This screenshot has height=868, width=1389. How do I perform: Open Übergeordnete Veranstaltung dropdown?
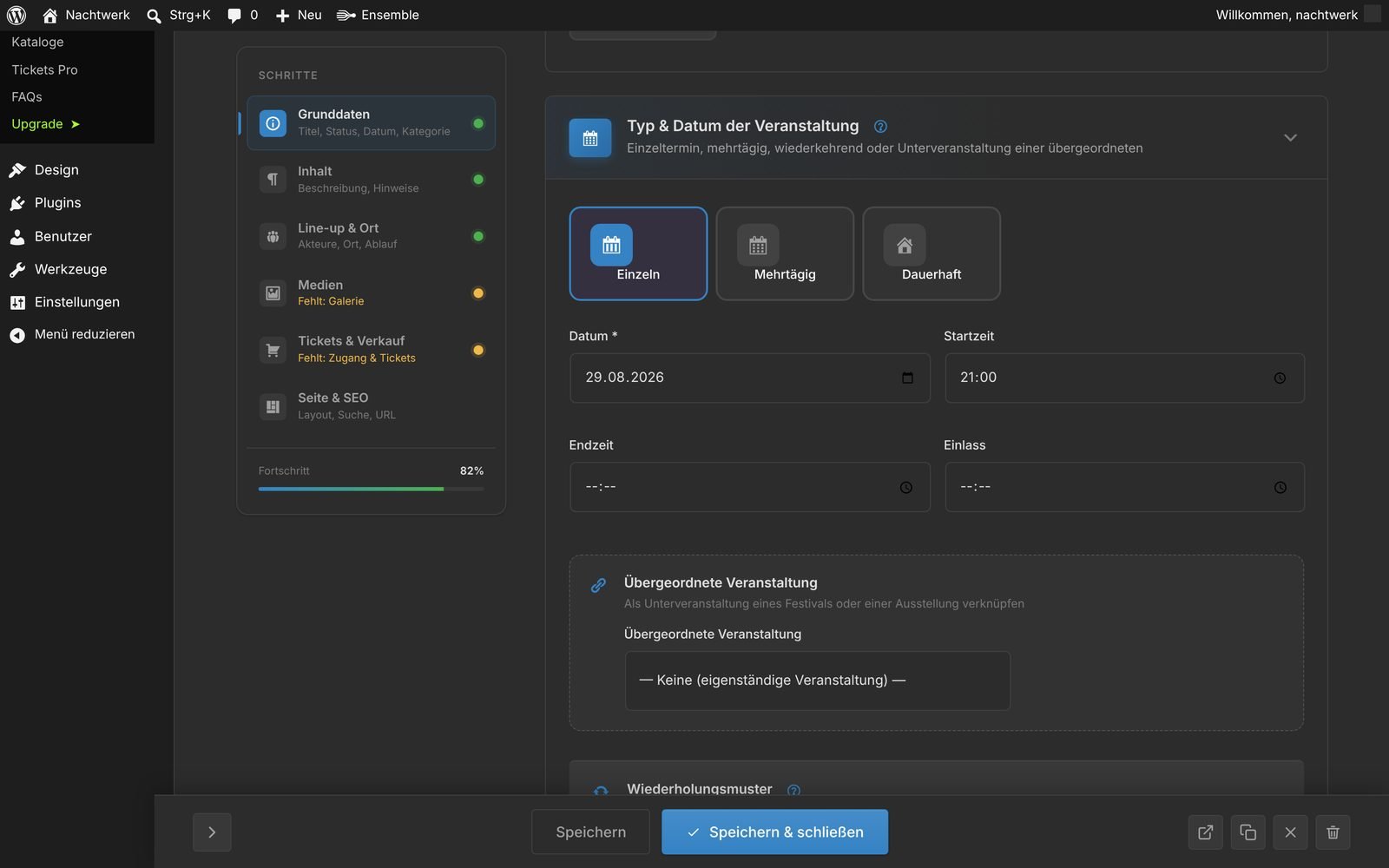[x=817, y=681]
